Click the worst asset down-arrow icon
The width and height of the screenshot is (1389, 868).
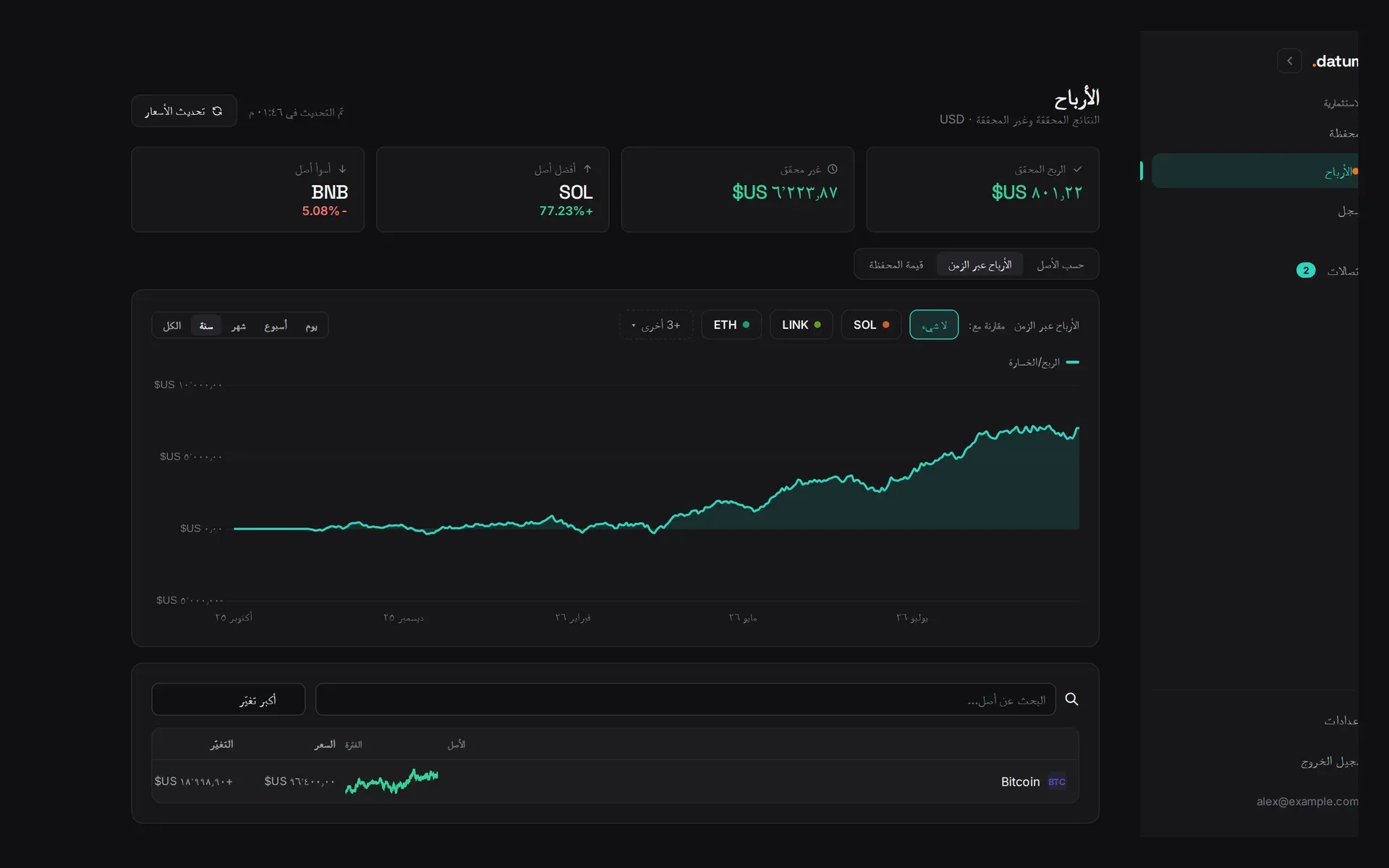click(342, 169)
